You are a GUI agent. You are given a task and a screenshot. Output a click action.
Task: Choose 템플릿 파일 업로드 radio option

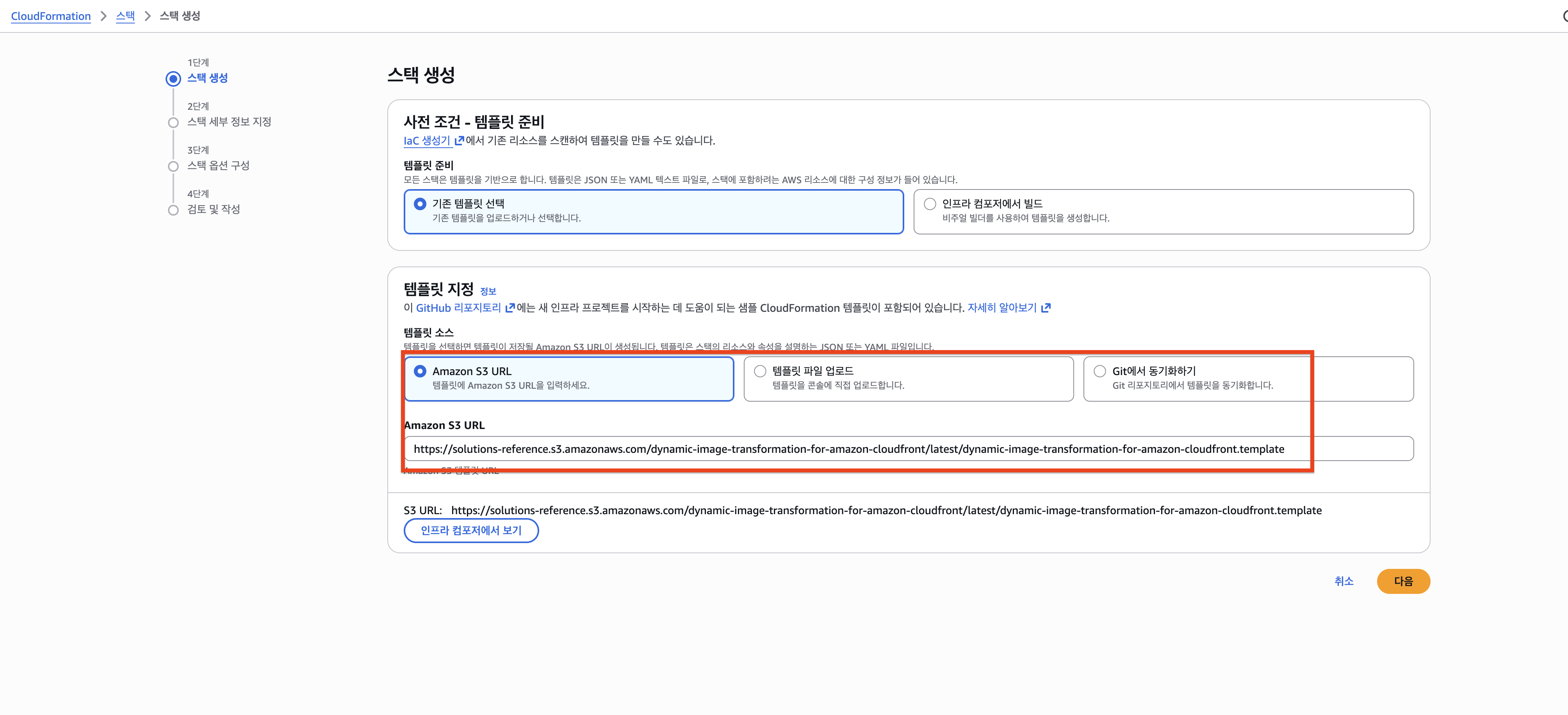tap(760, 371)
